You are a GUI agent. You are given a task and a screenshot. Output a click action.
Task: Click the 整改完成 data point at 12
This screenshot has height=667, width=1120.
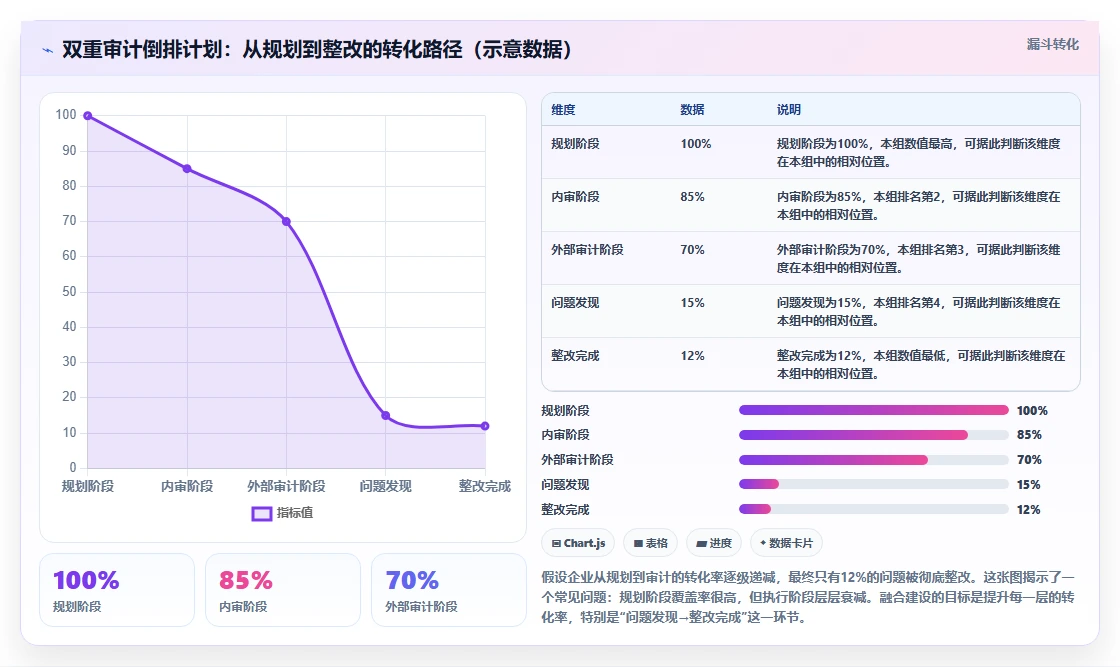point(485,426)
